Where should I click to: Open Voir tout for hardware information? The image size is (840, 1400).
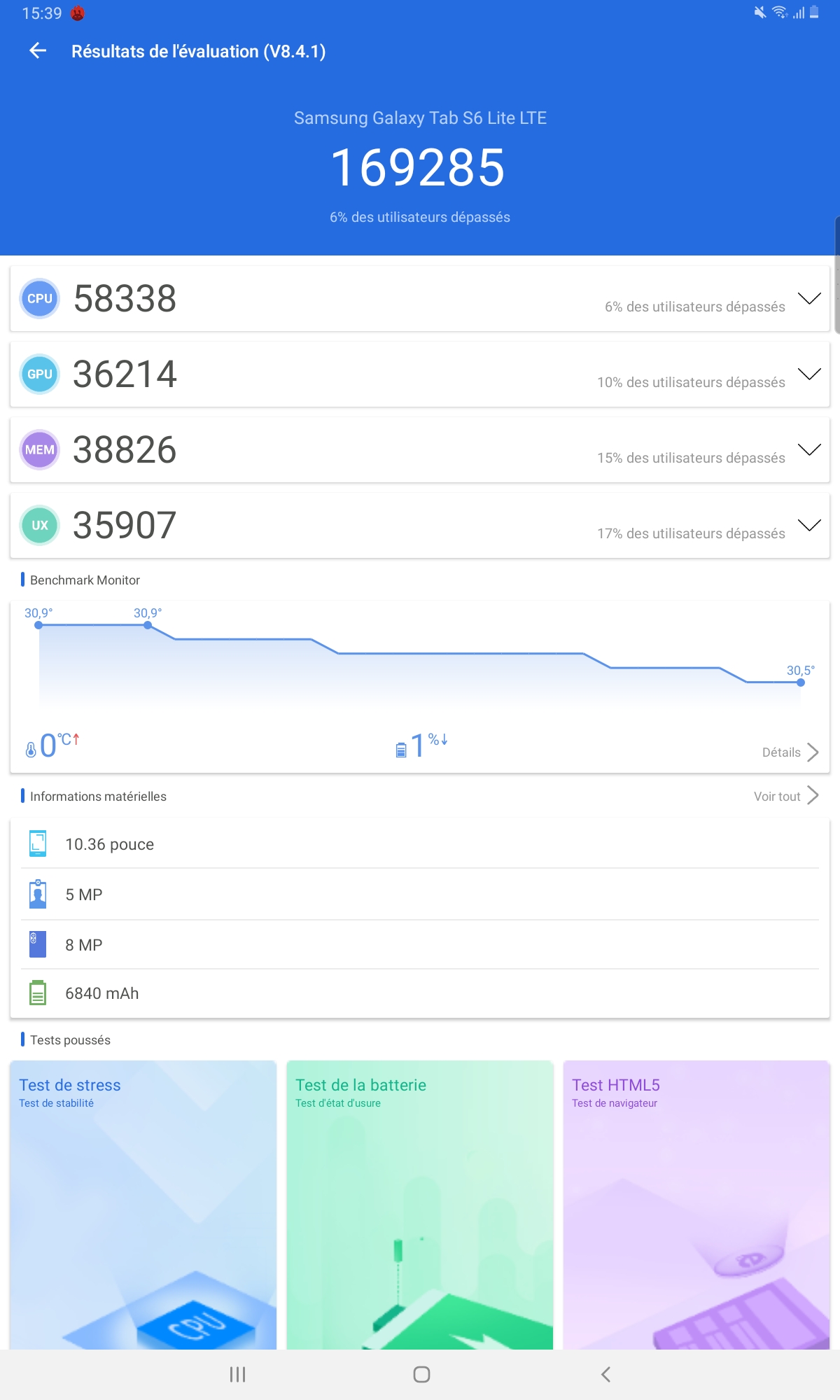pos(785,796)
